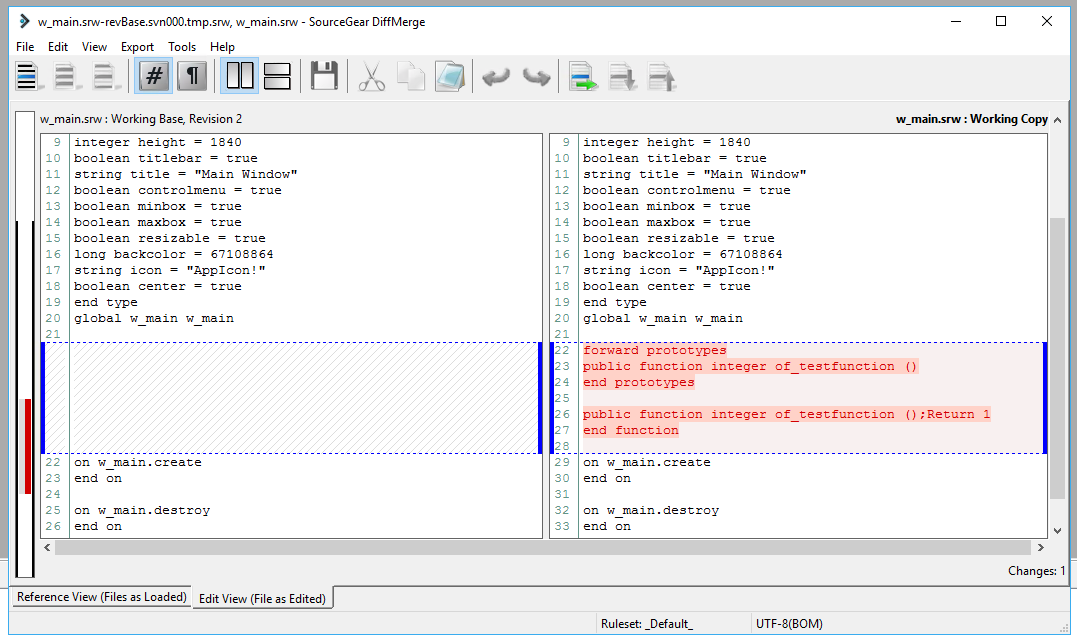Click 'Return 1' function line in right pane
Screen dimensions: 1077x642
click(786, 414)
